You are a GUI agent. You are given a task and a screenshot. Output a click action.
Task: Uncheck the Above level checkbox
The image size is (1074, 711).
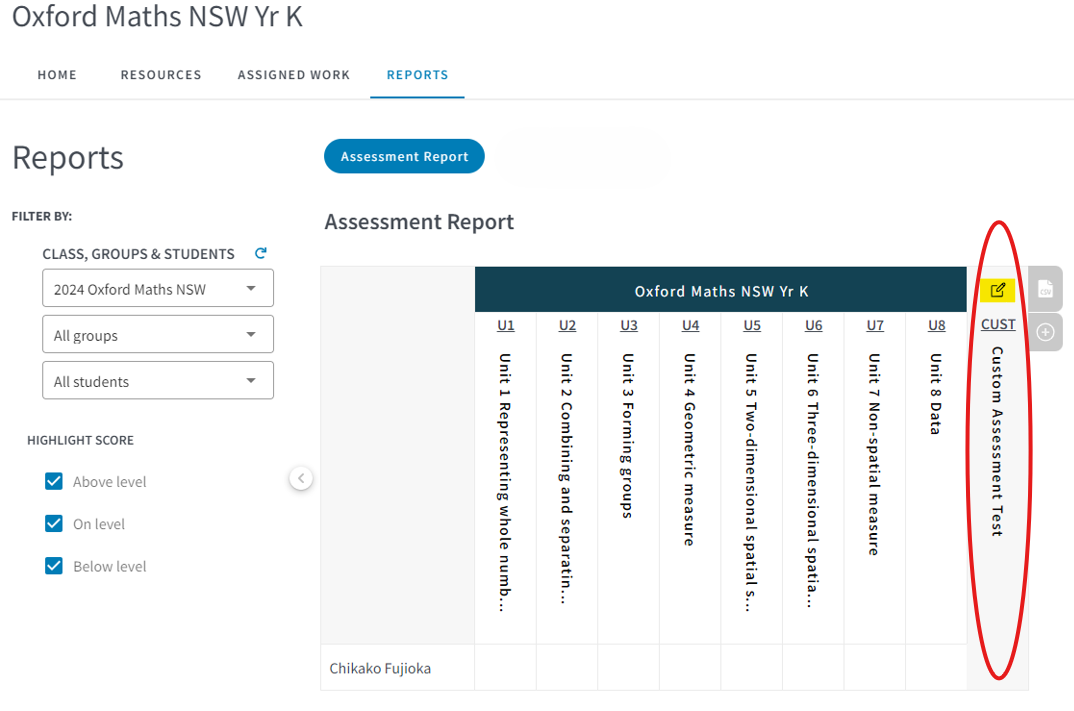(x=54, y=482)
